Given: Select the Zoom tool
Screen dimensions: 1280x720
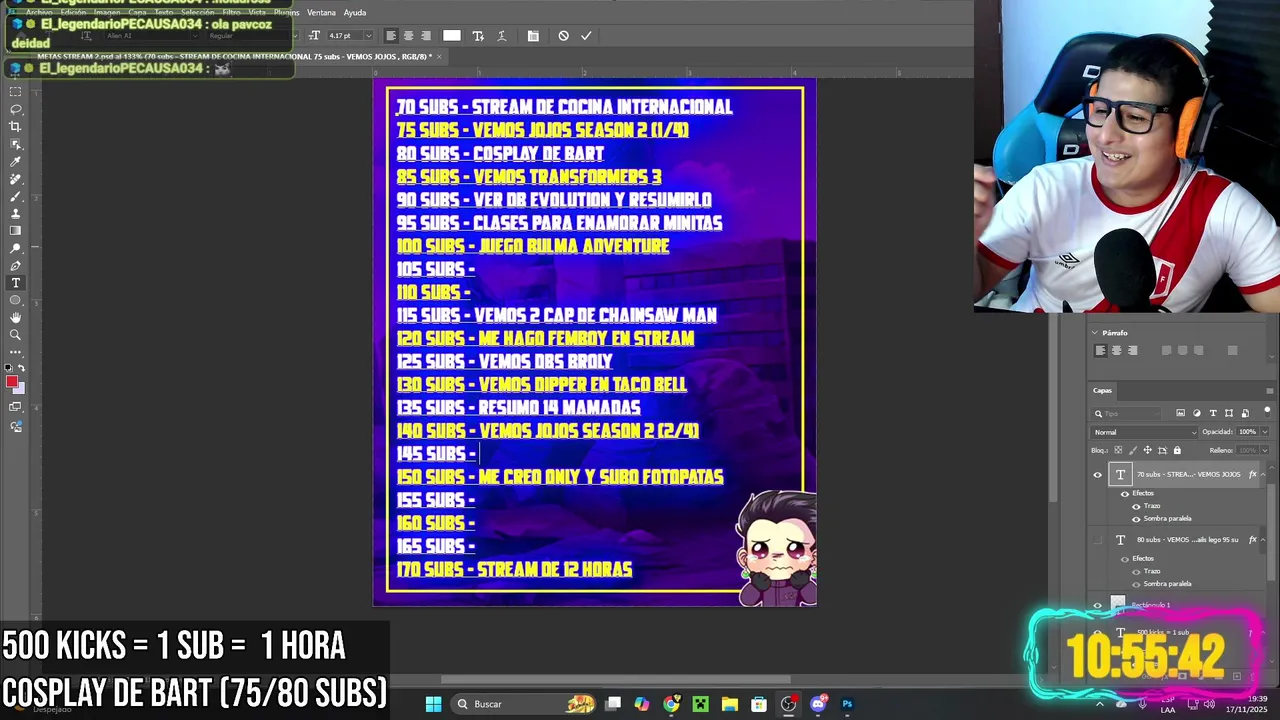Looking at the screenshot, I should tap(15, 335).
